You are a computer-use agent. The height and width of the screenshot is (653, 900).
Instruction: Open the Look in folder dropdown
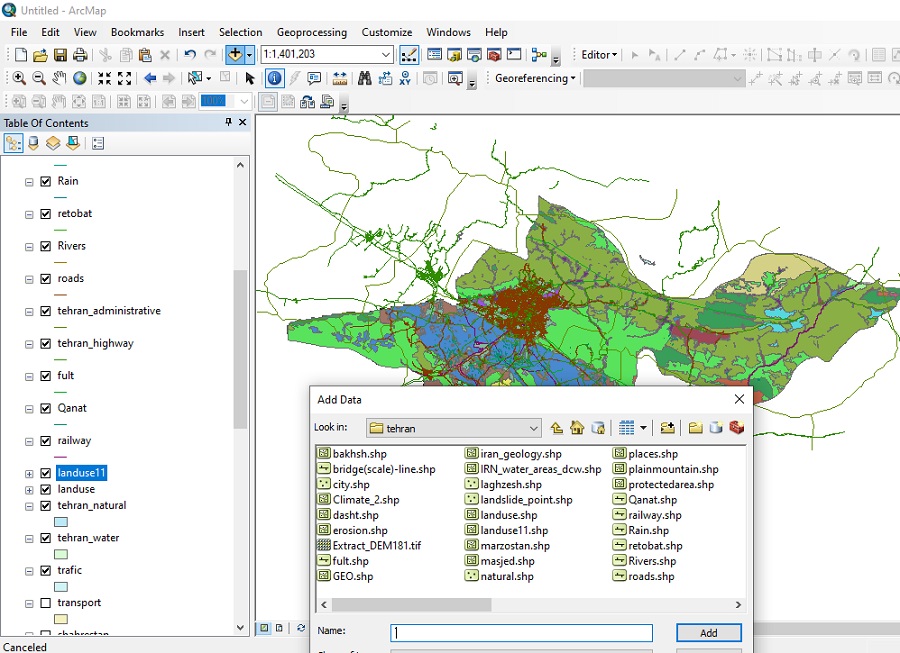tap(533, 428)
